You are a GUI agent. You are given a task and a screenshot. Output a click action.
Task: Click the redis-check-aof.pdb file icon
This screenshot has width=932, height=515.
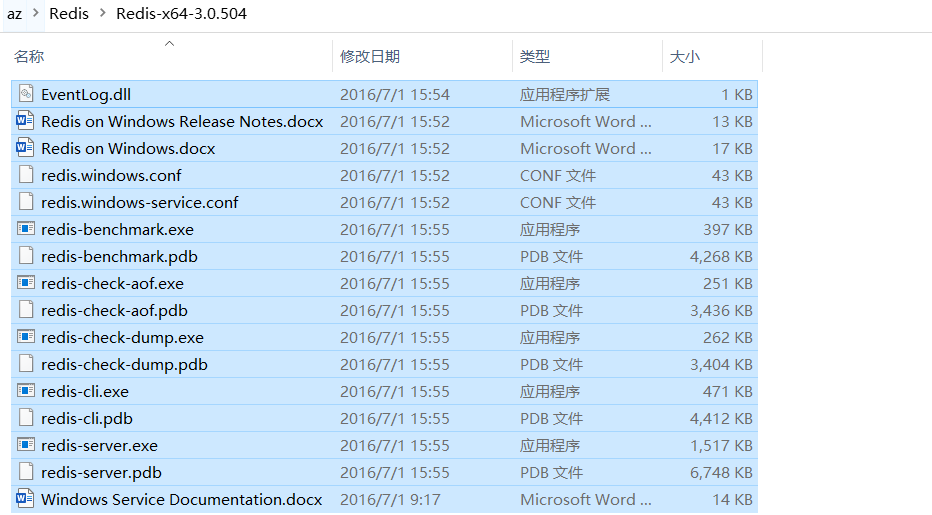tap(26, 310)
